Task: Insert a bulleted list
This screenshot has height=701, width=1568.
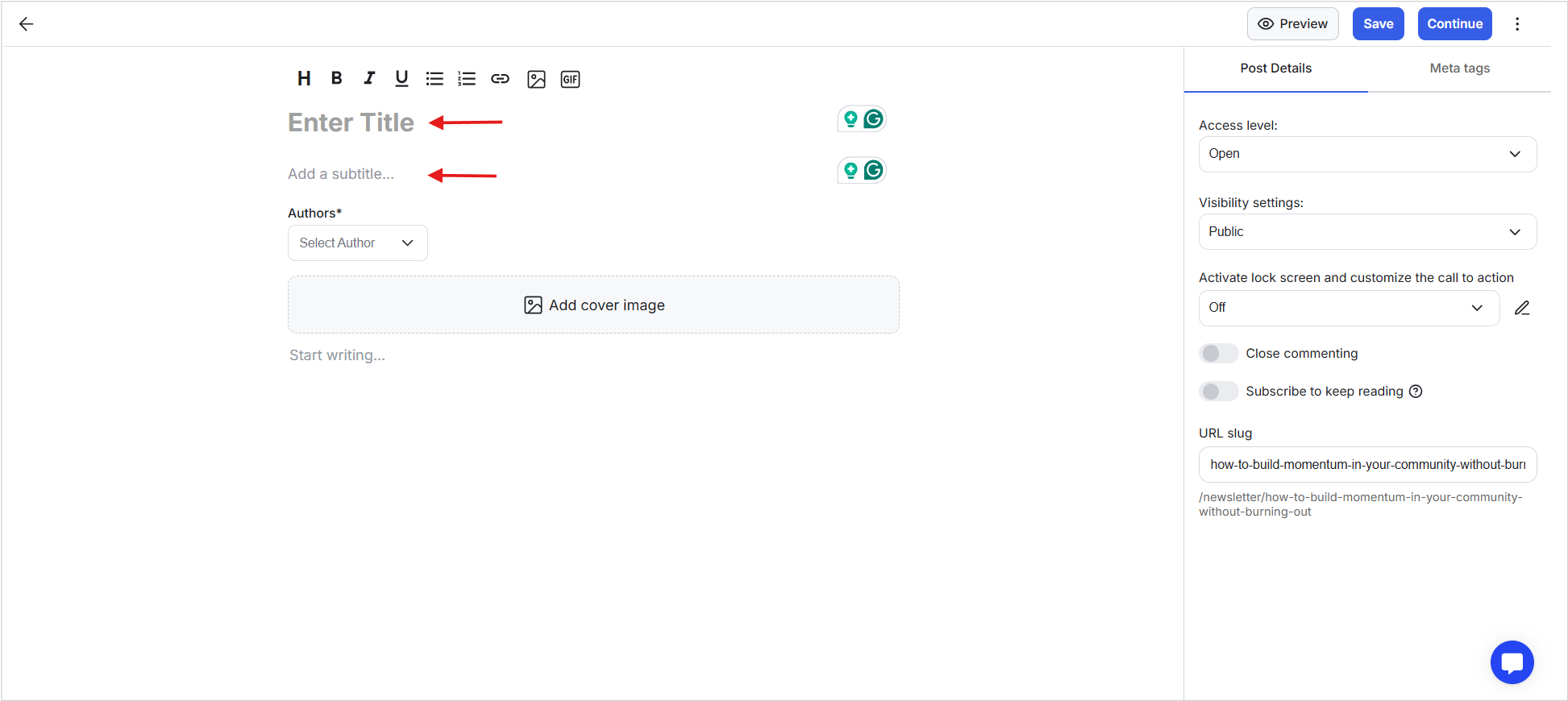Action: pyautogui.click(x=435, y=79)
